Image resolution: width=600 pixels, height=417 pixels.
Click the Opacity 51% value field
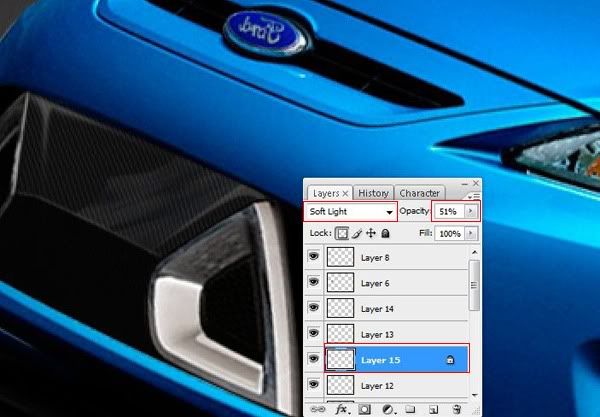click(x=448, y=211)
